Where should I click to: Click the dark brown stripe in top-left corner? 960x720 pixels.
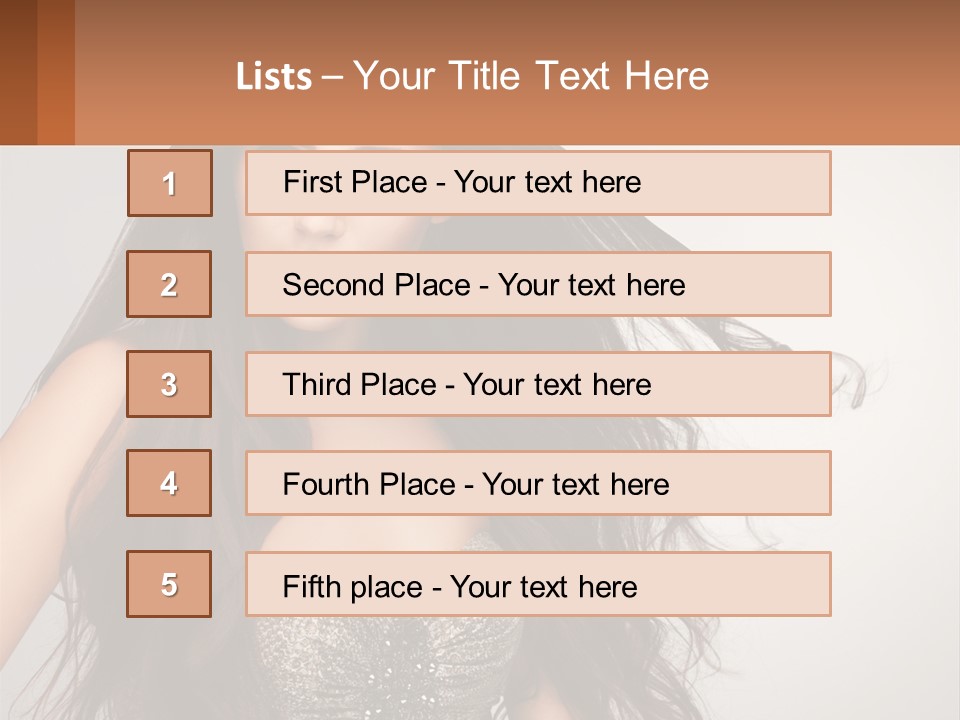[x=18, y=72]
